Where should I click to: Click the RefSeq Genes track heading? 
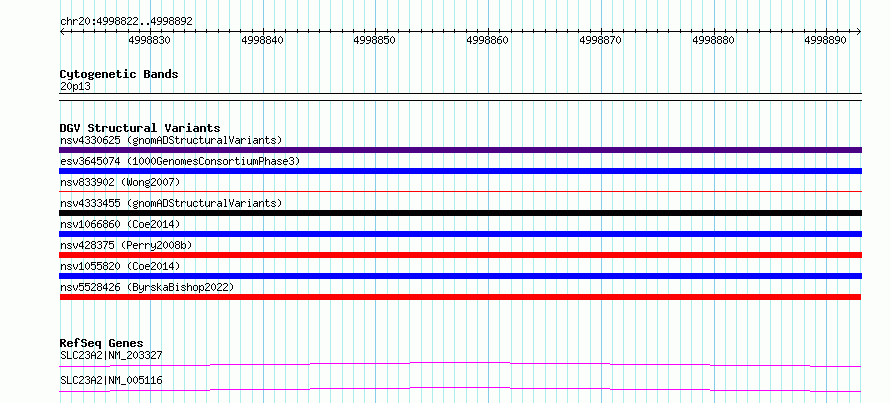click(102, 343)
